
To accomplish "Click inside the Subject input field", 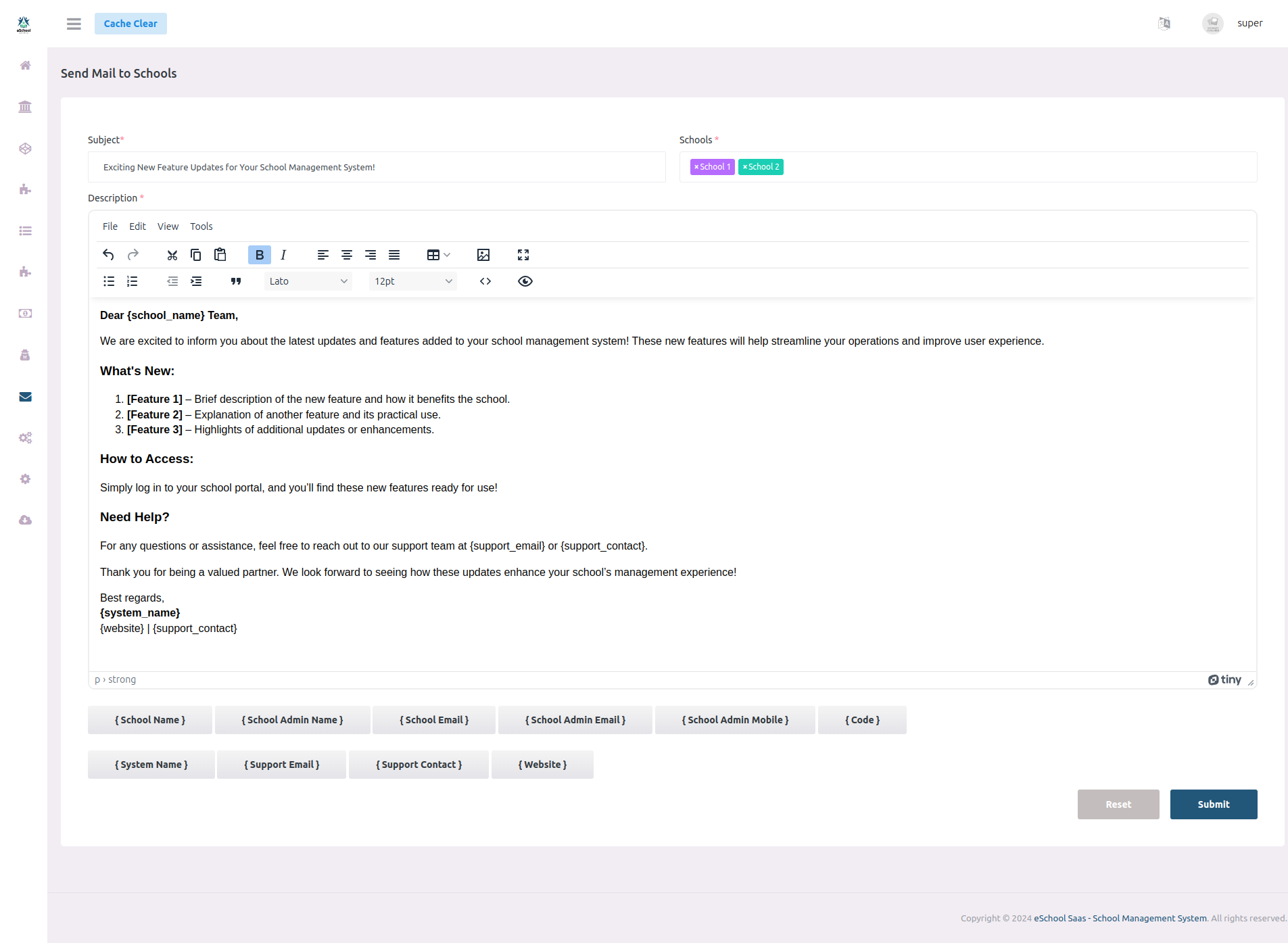I will click(x=376, y=167).
